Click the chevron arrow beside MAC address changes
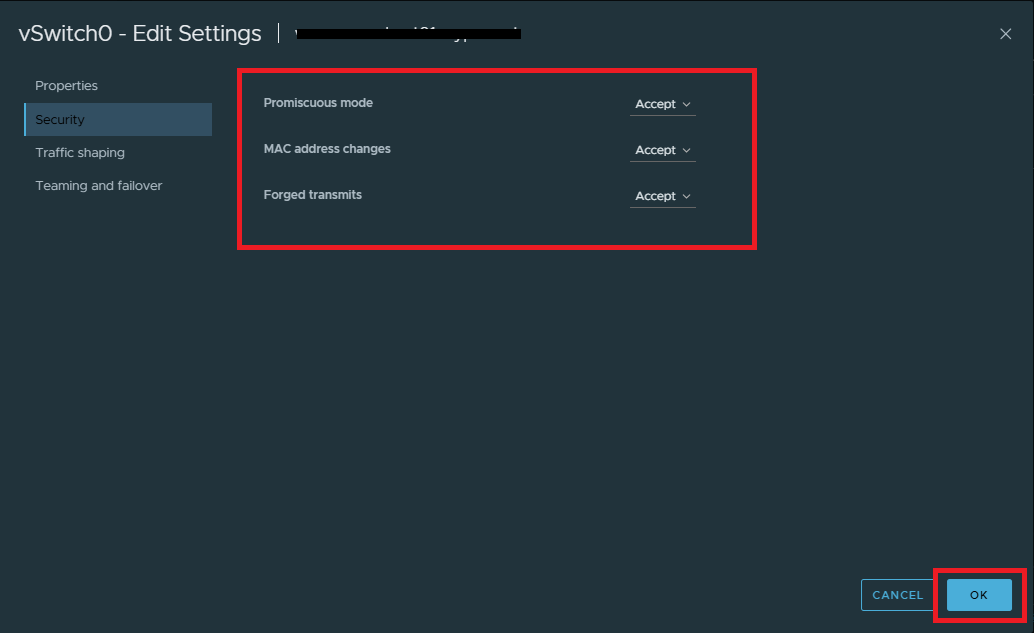 pos(686,150)
